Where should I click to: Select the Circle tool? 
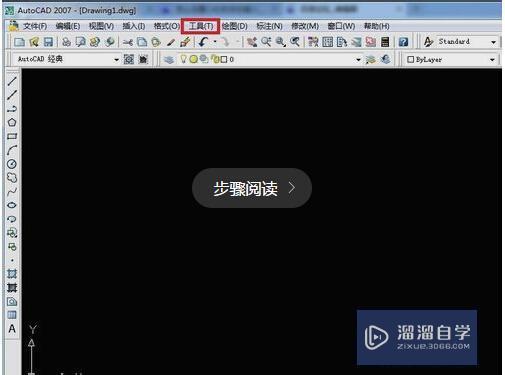[12, 164]
